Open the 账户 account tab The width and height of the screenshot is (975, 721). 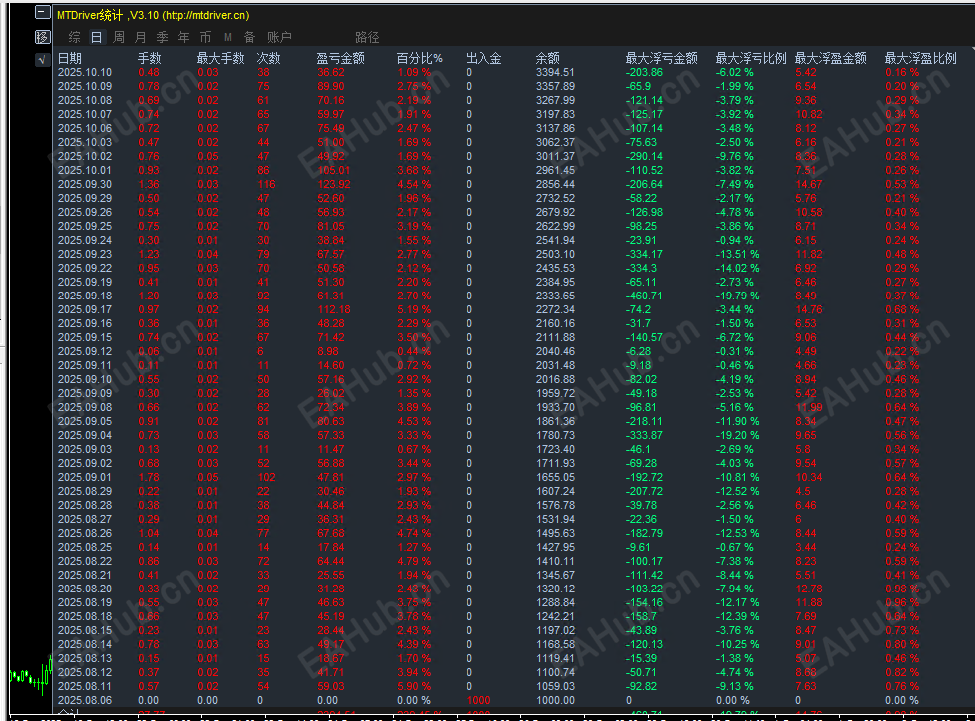pyautogui.click(x=279, y=37)
